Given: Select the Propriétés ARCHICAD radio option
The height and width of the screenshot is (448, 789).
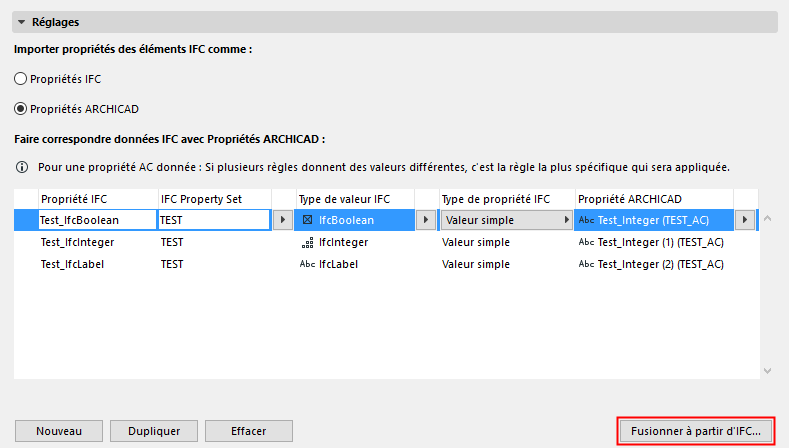Looking at the screenshot, I should point(21,108).
